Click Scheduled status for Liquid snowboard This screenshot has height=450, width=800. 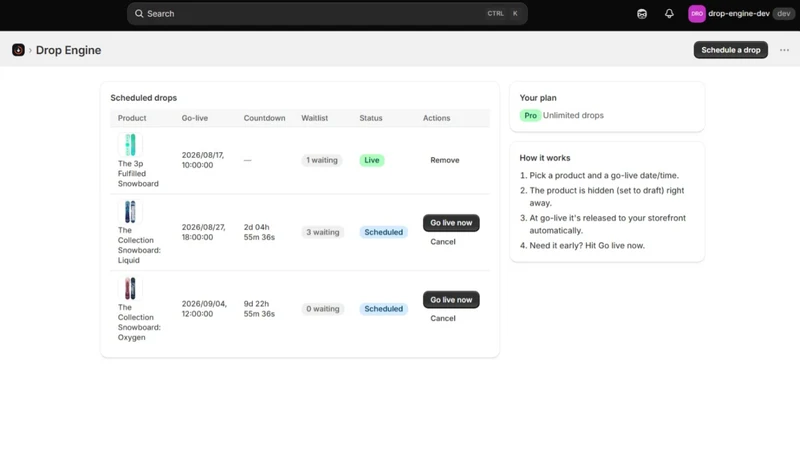[x=383, y=232]
